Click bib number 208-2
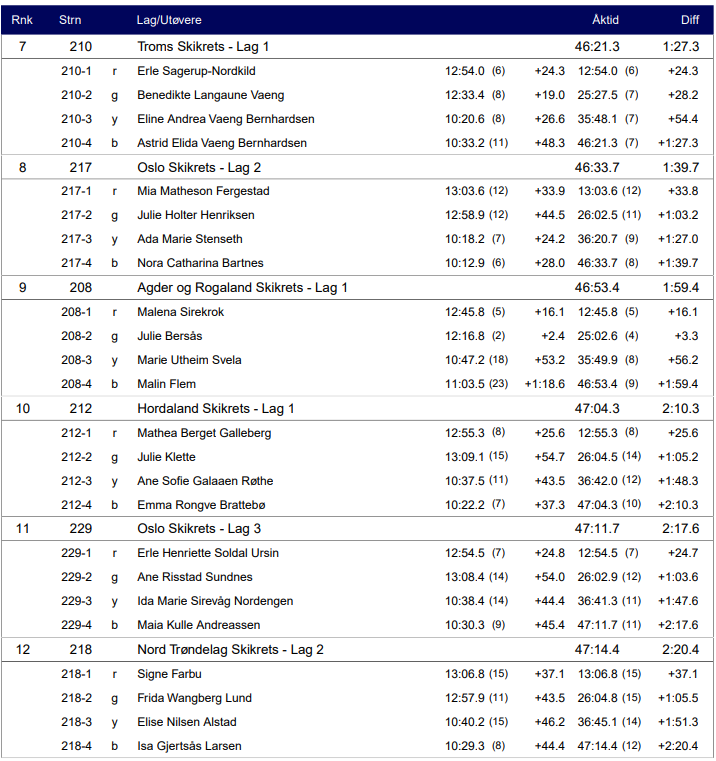This screenshot has height=761, width=716. click(x=76, y=336)
